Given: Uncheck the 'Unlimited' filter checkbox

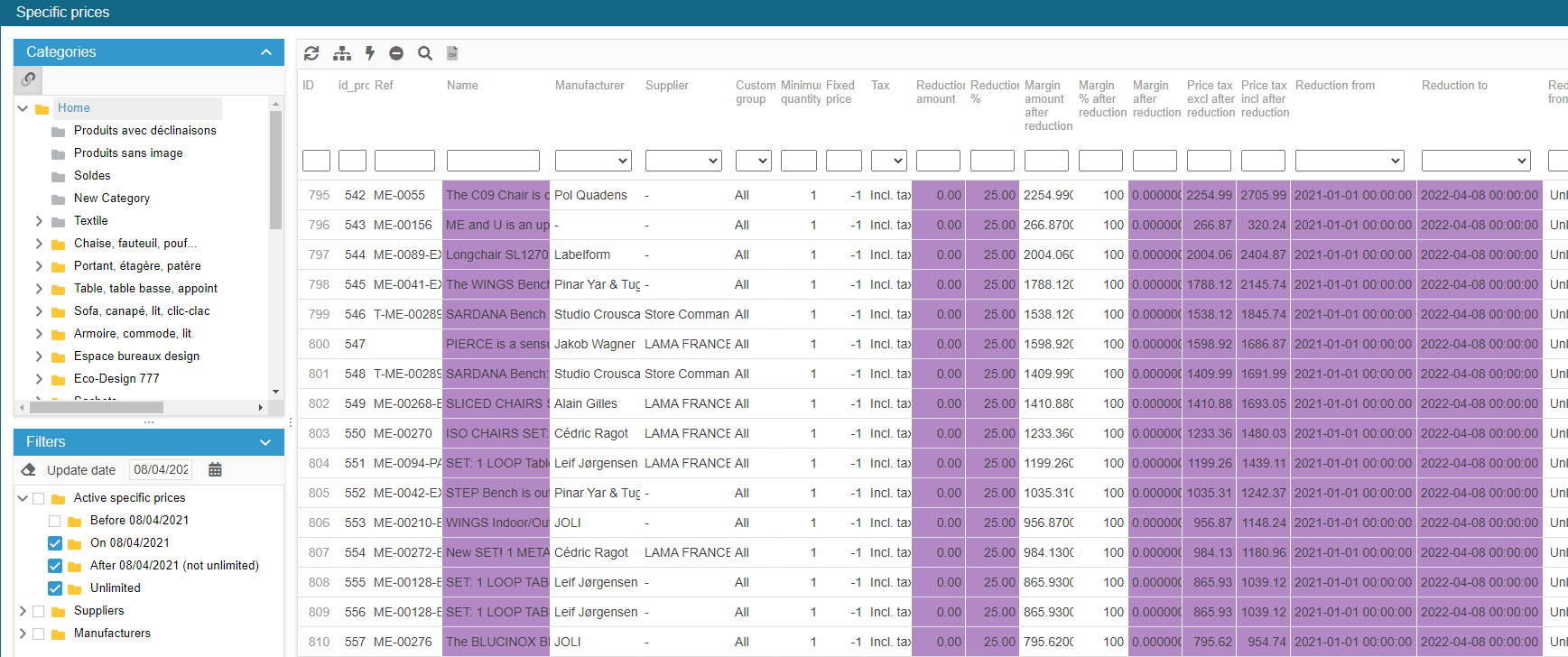Looking at the screenshot, I should (x=55, y=588).
